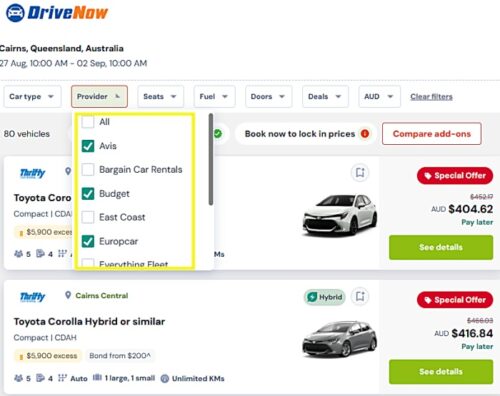The width and height of the screenshot is (500, 396).
Task: Click the doors icon on Hybrid listing
Action: pyautogui.click(x=40, y=378)
